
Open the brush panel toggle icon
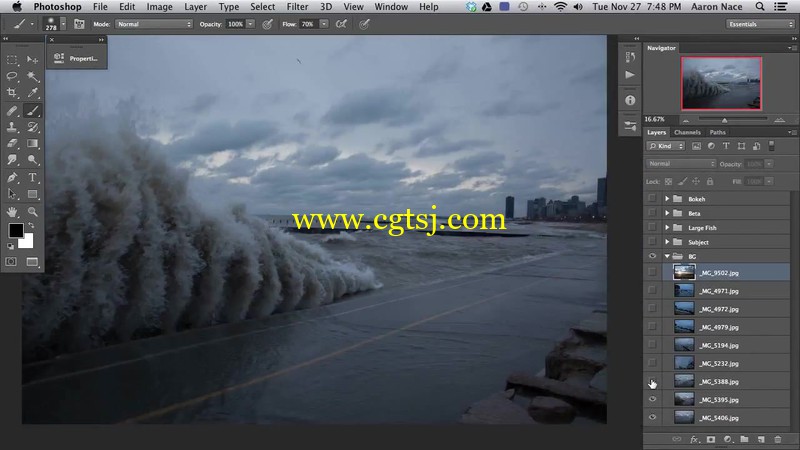click(x=79, y=24)
